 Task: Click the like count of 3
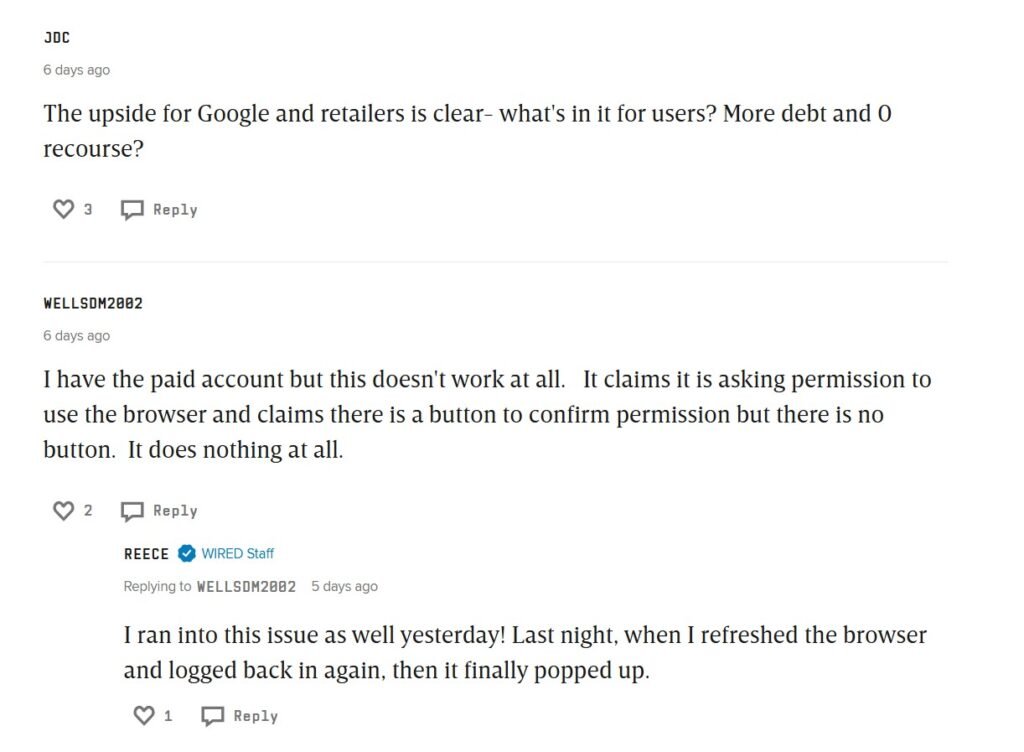point(88,209)
